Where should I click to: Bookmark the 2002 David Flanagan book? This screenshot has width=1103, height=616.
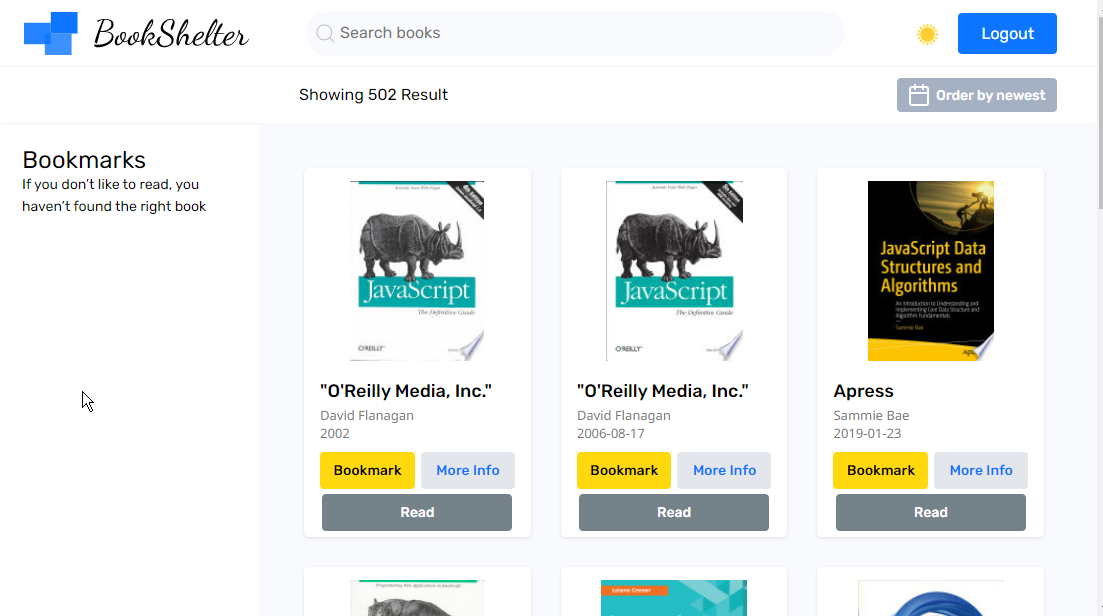[x=367, y=470]
